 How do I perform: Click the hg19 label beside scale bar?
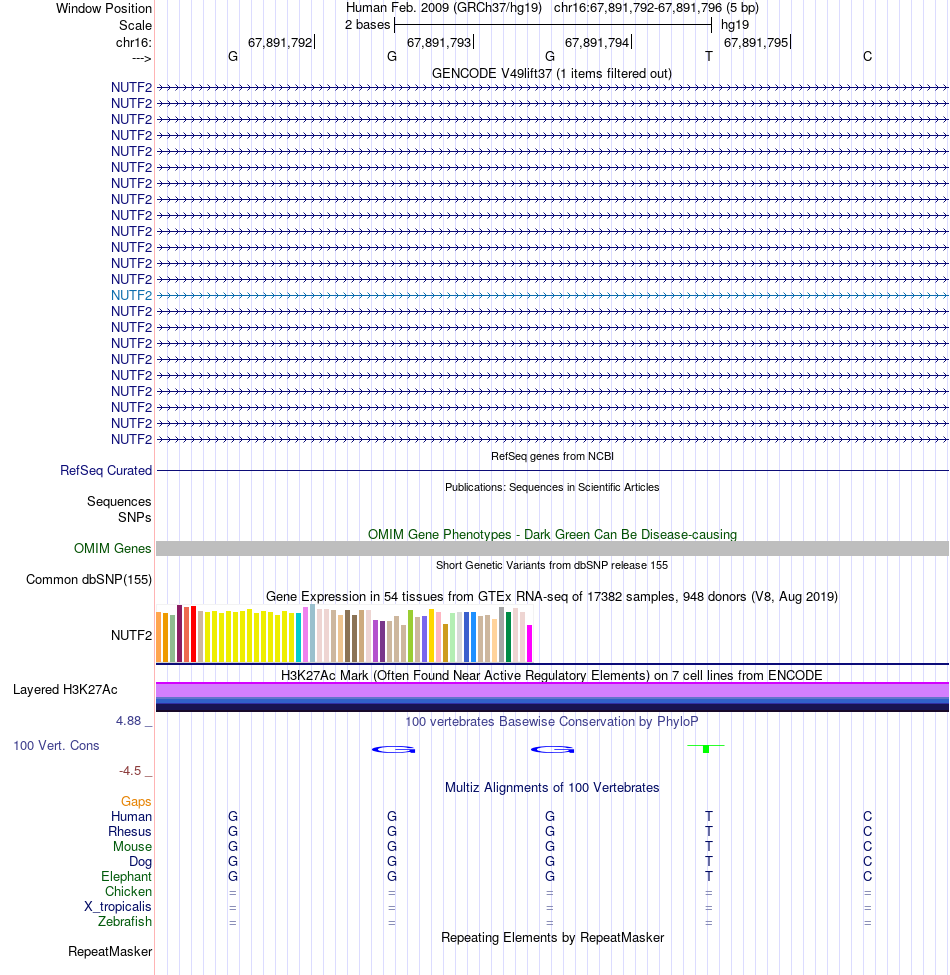(x=735, y=25)
